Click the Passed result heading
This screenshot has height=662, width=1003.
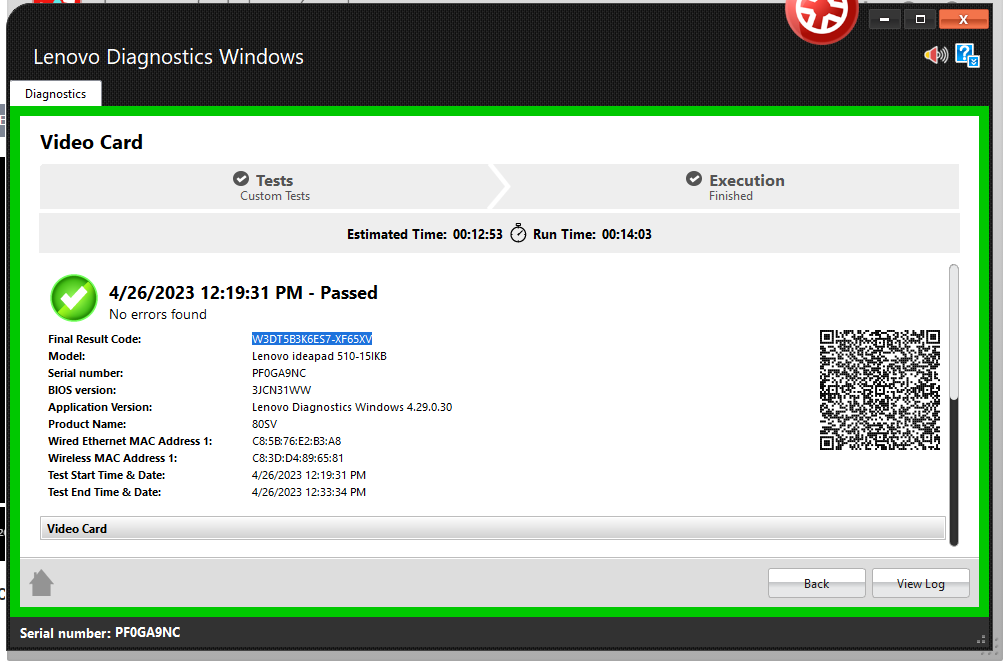(243, 293)
